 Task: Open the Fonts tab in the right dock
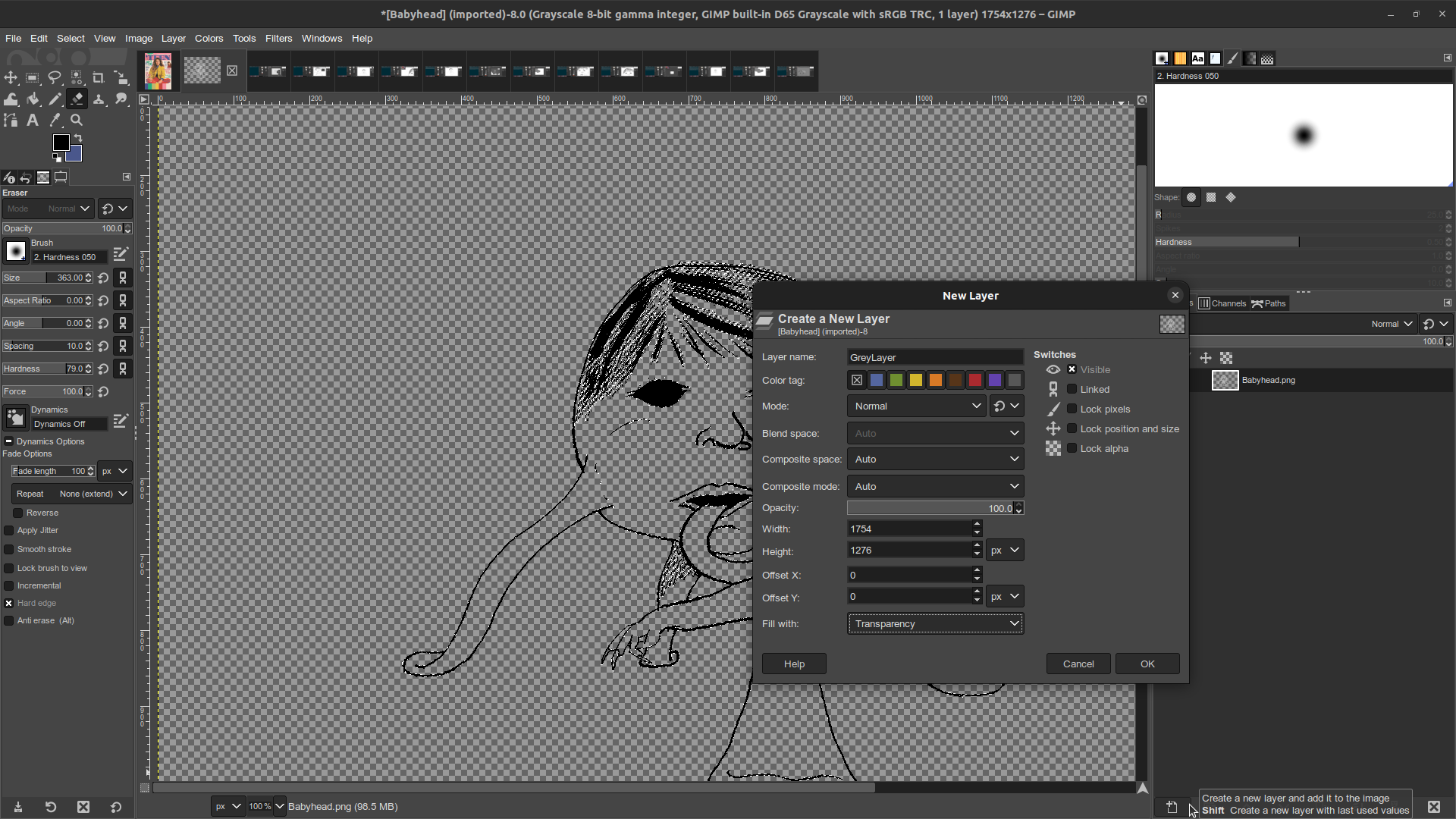(1198, 58)
